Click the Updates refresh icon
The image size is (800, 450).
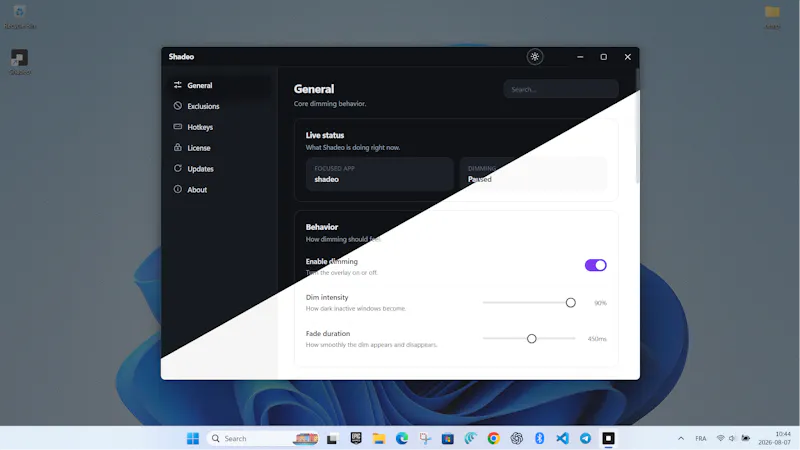[178, 168]
